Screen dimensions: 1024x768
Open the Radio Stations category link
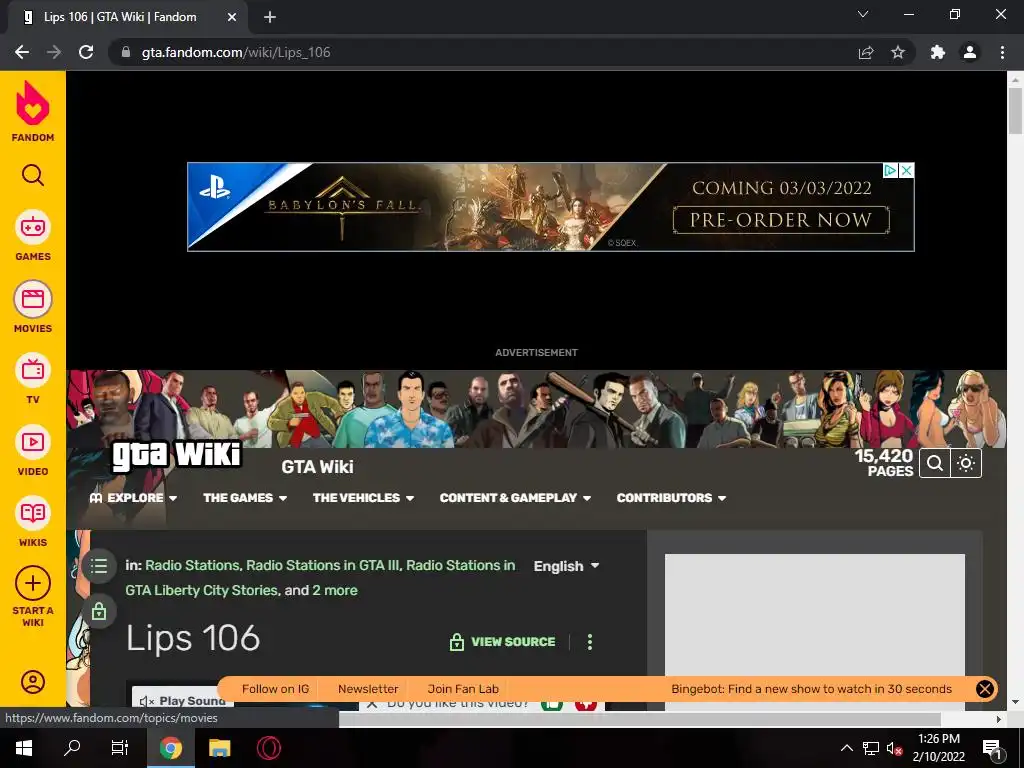tap(193, 566)
